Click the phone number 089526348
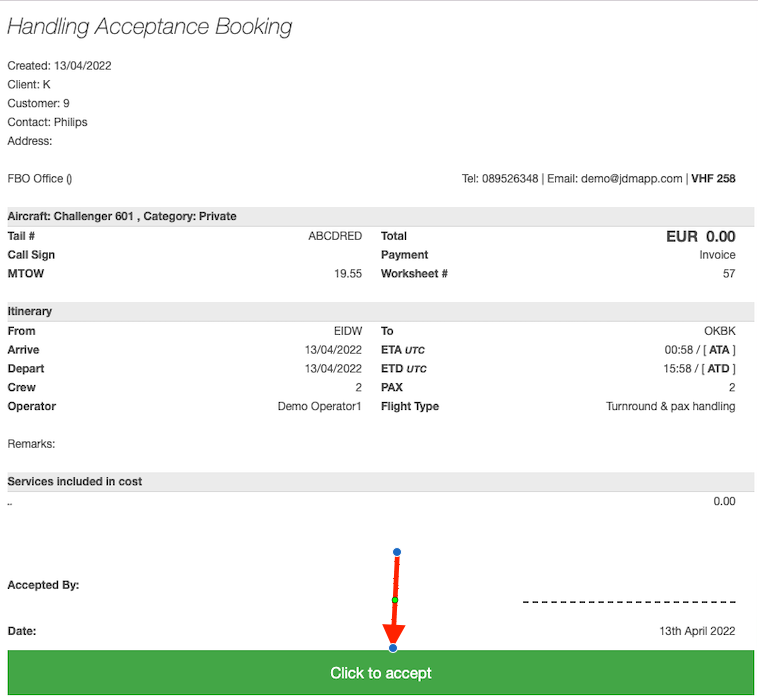This screenshot has width=758, height=697. pos(511,179)
